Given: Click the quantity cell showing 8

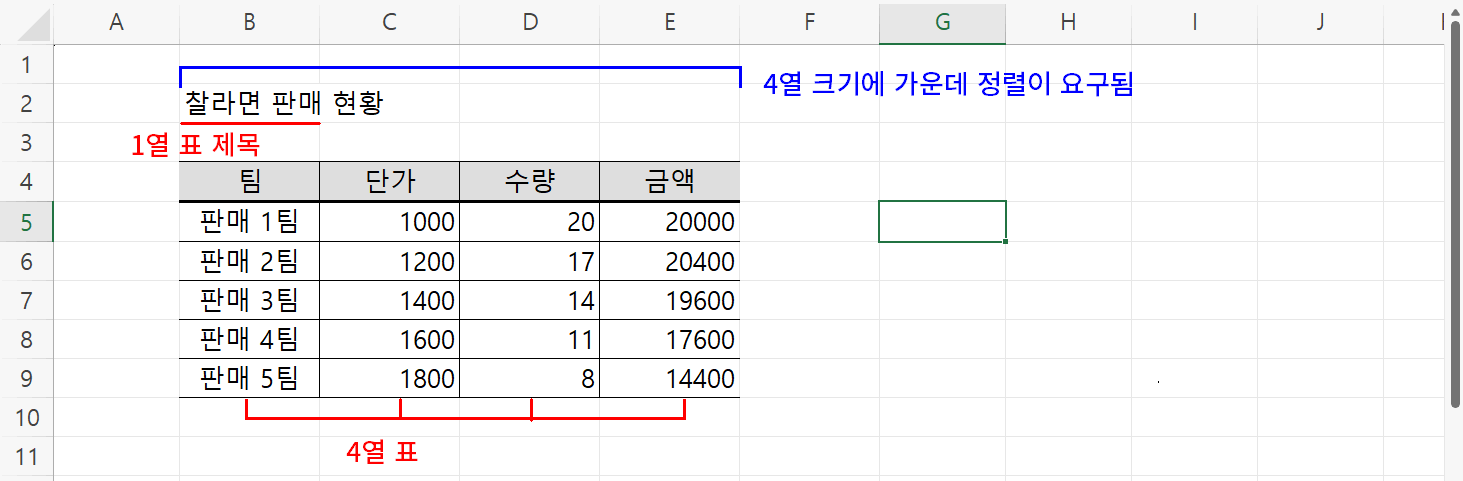Looking at the screenshot, I should coord(529,378).
